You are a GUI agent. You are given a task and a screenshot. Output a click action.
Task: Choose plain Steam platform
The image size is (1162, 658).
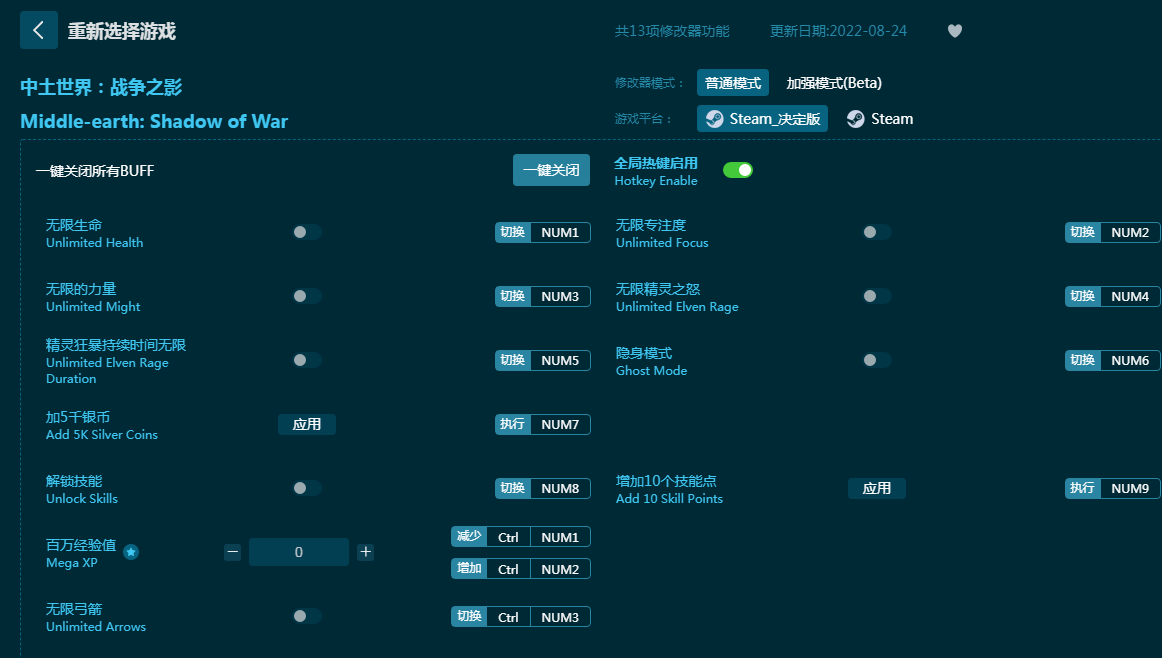pos(880,119)
